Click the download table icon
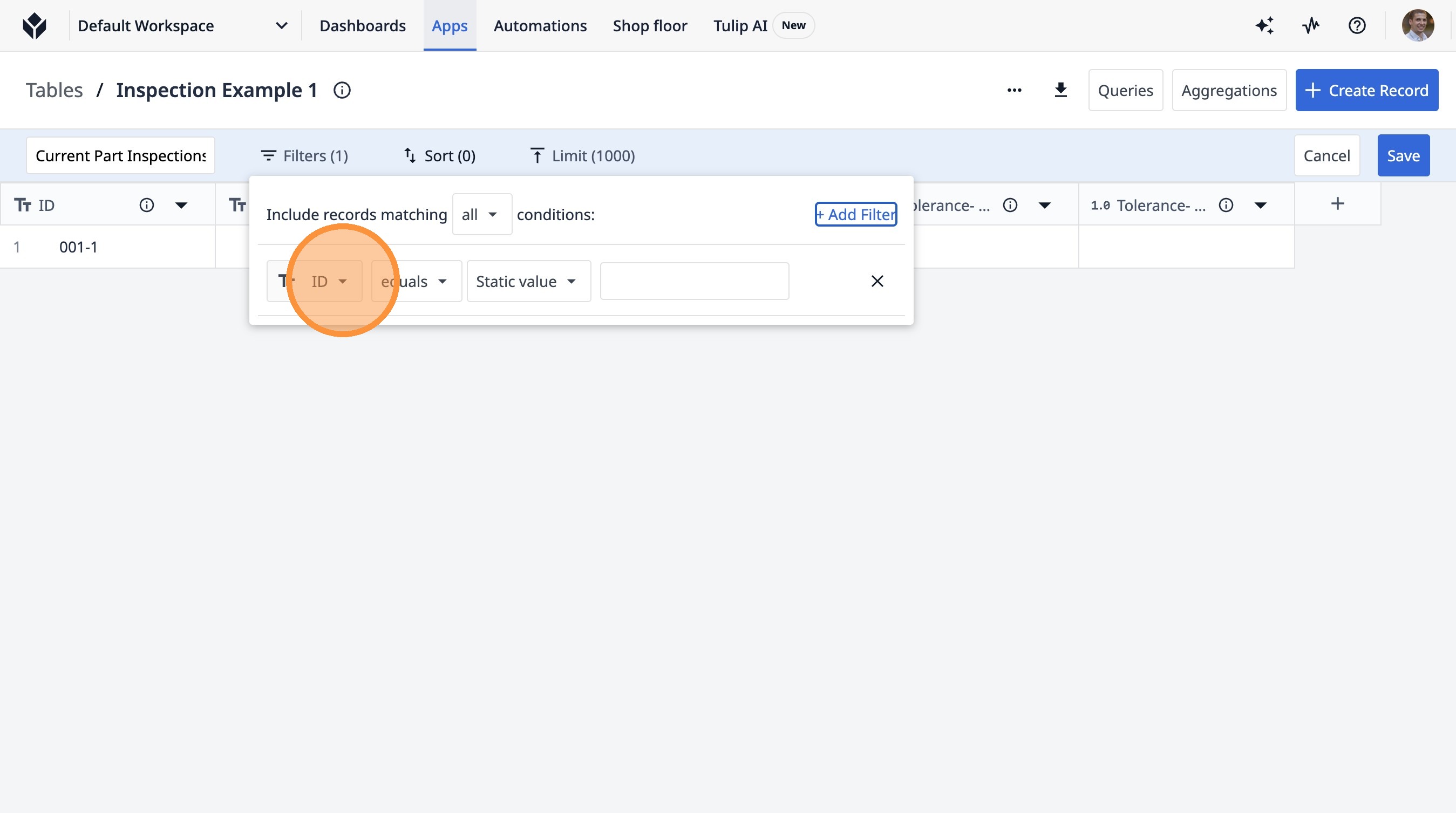Image resolution: width=1456 pixels, height=813 pixels. [x=1060, y=91]
